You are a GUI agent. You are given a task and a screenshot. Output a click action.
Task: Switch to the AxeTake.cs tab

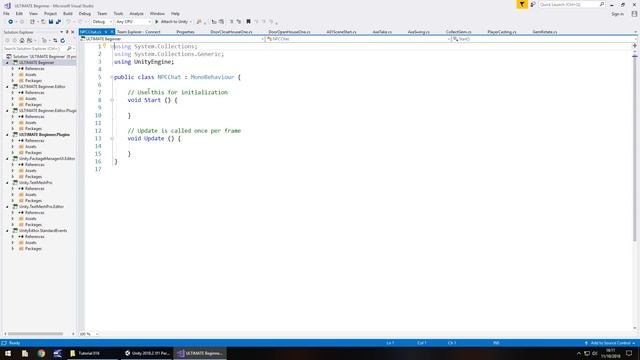tap(382, 31)
